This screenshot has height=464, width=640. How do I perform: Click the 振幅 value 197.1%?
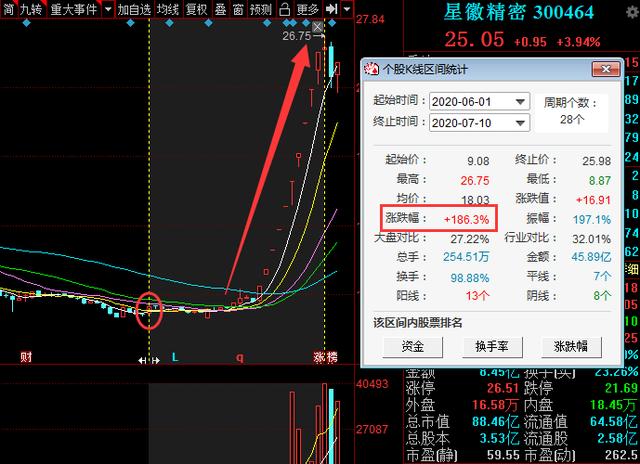tap(591, 220)
